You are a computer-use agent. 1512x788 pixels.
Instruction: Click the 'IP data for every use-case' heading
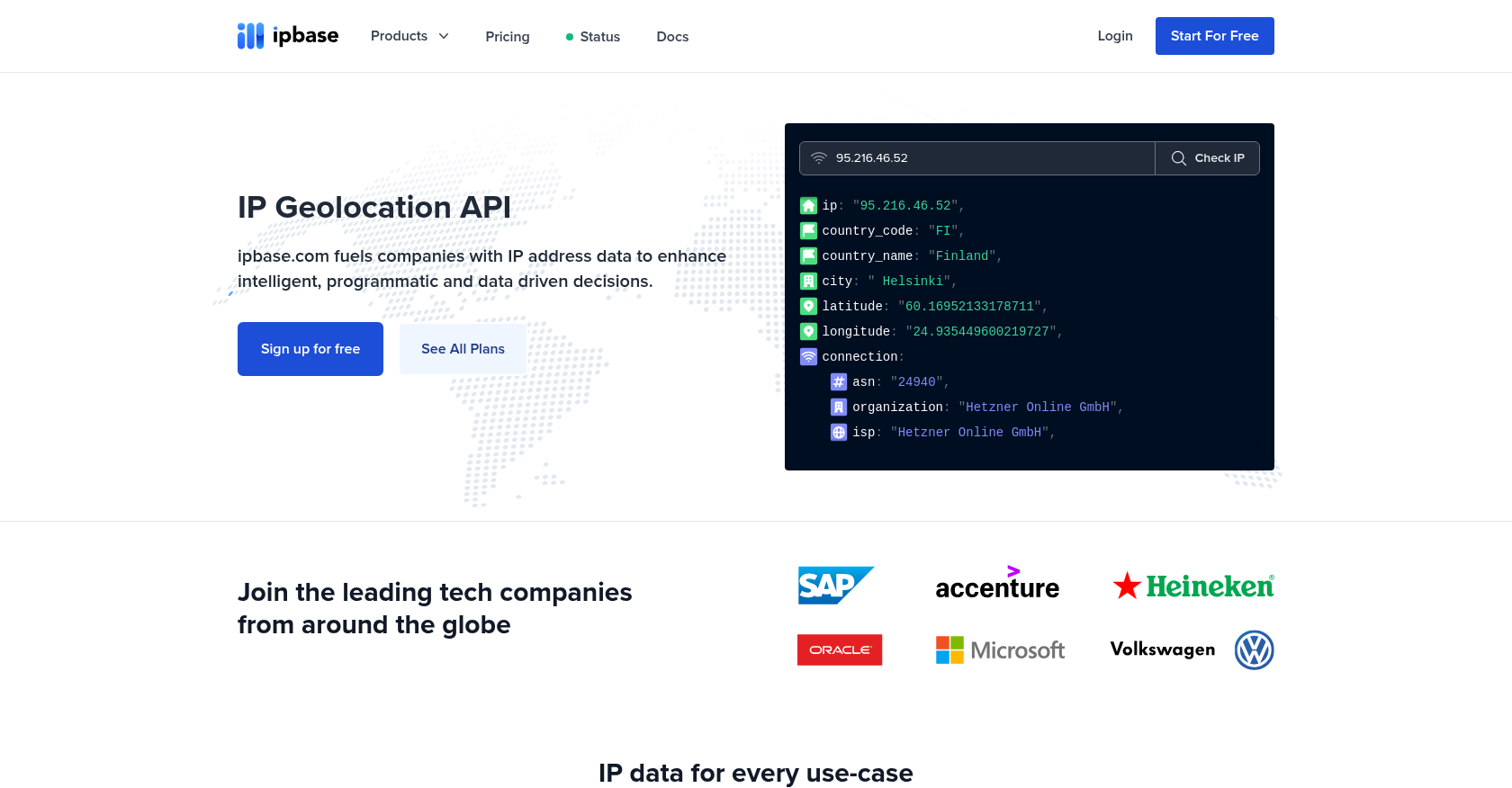756,773
